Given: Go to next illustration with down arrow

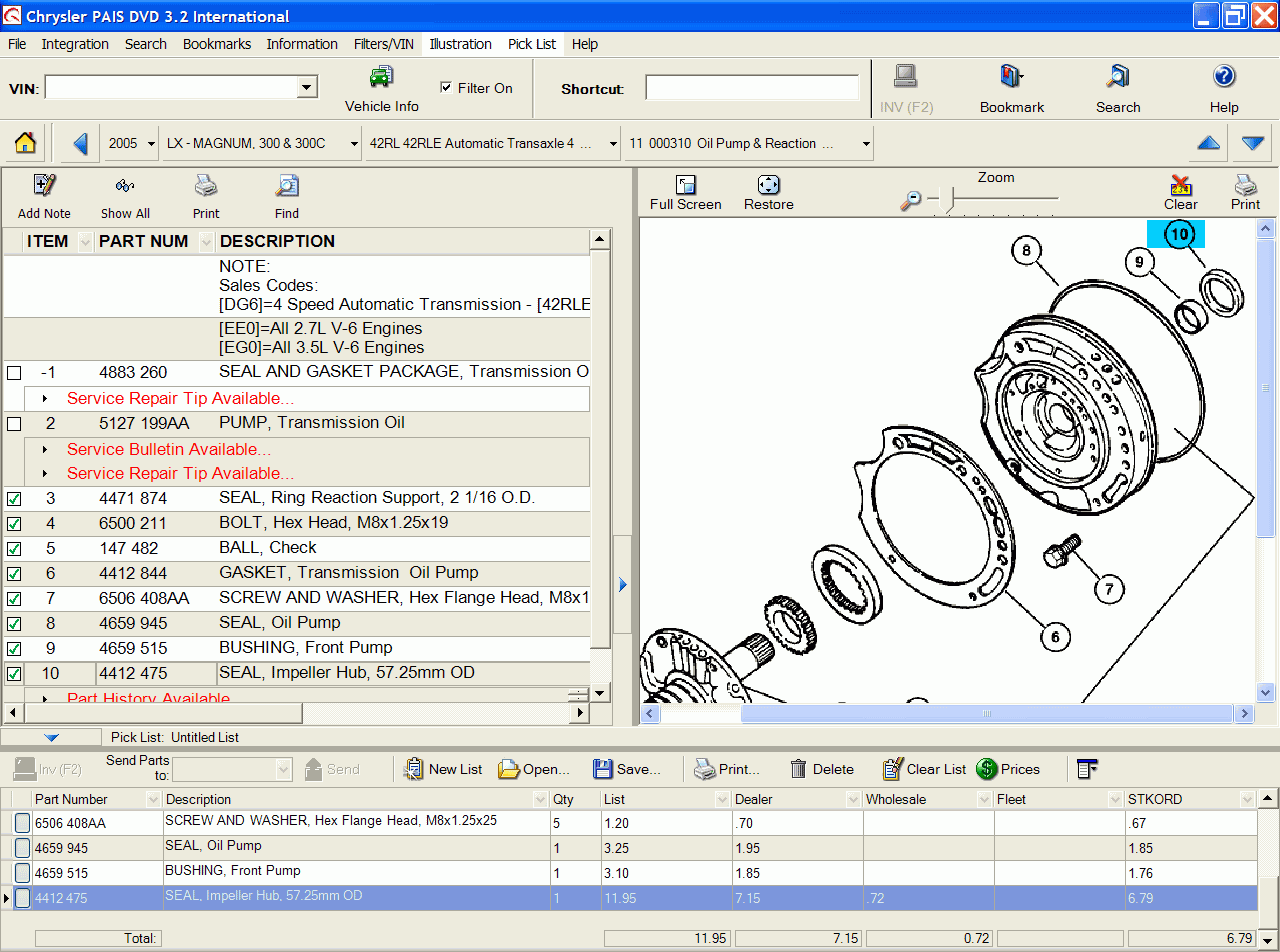Looking at the screenshot, I should [x=1253, y=143].
